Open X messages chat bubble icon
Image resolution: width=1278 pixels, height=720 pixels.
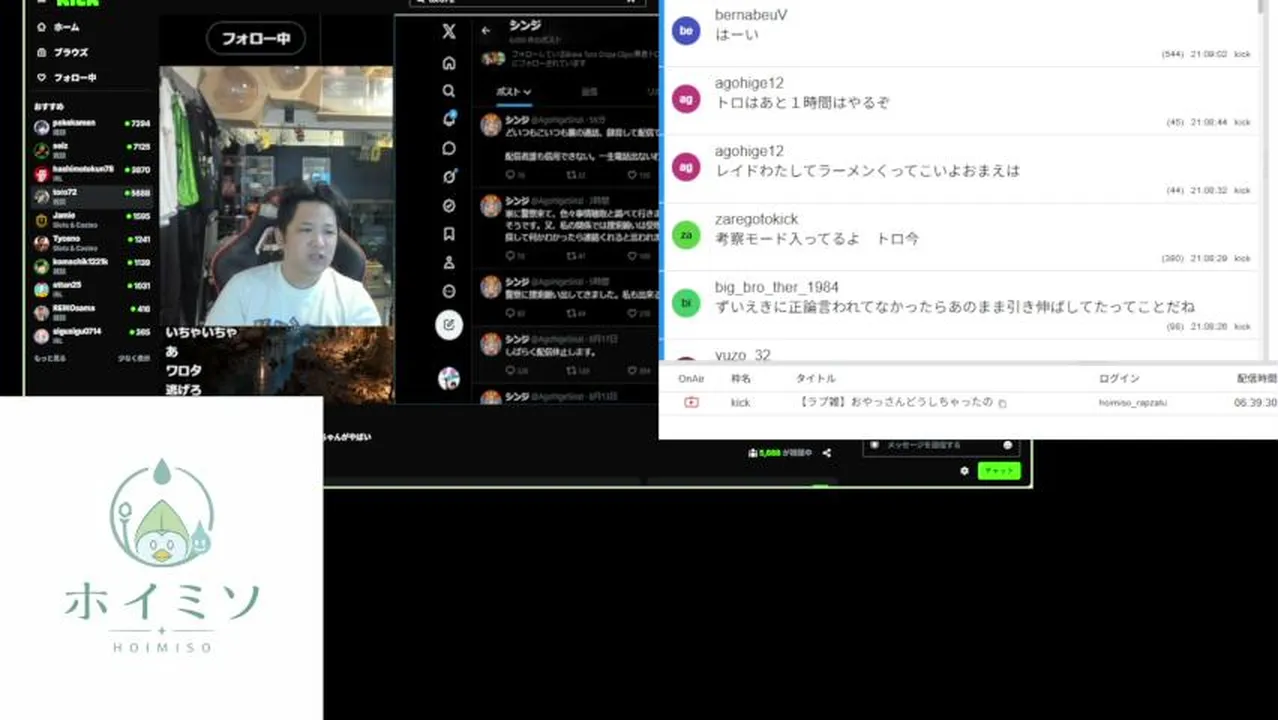pos(449,148)
